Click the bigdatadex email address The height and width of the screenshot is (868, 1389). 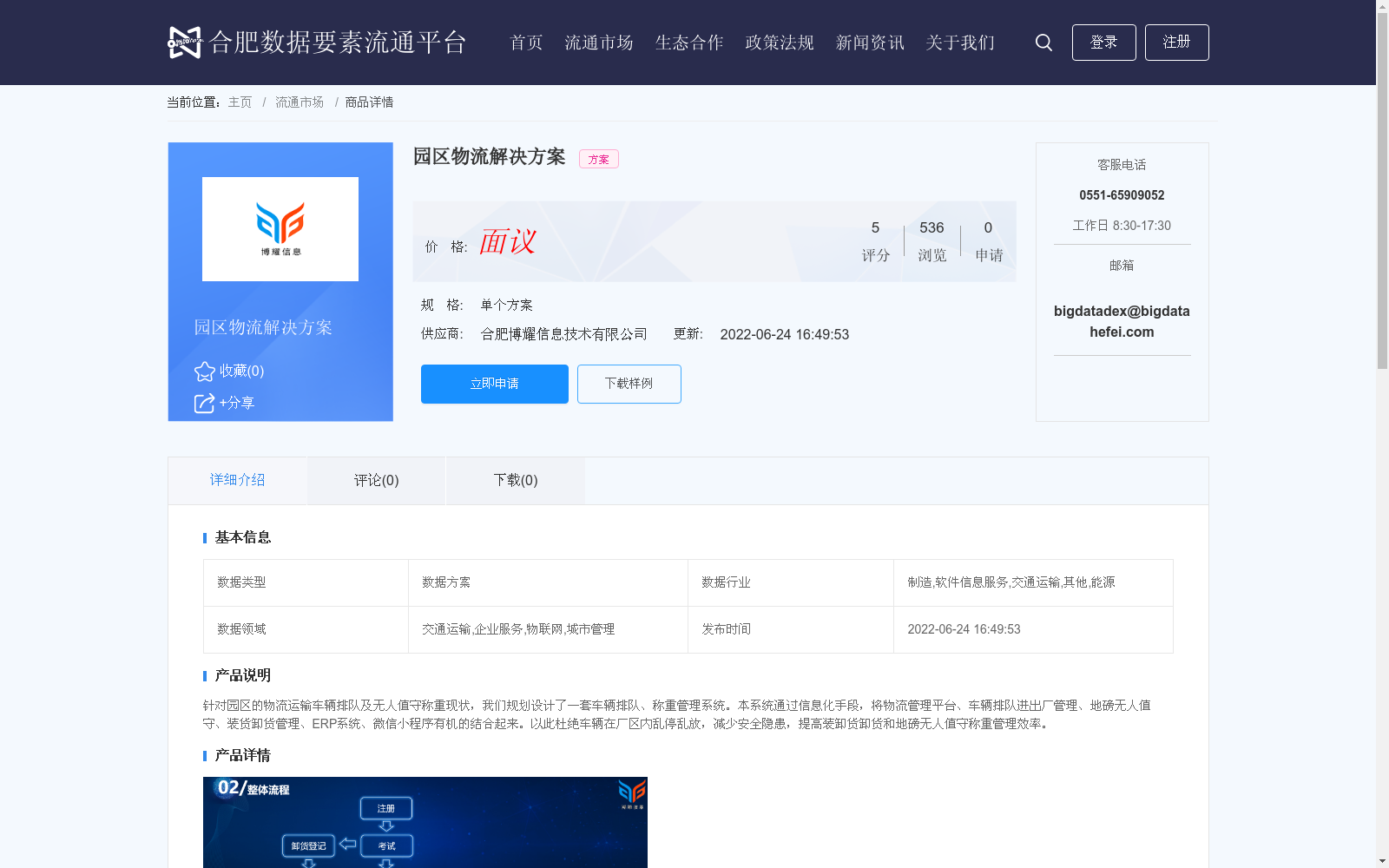tap(1122, 321)
